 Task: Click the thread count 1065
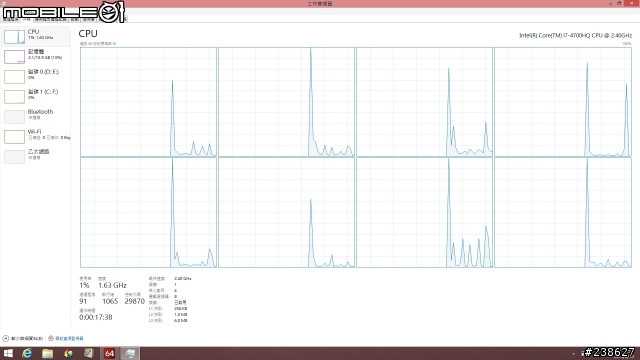110,301
